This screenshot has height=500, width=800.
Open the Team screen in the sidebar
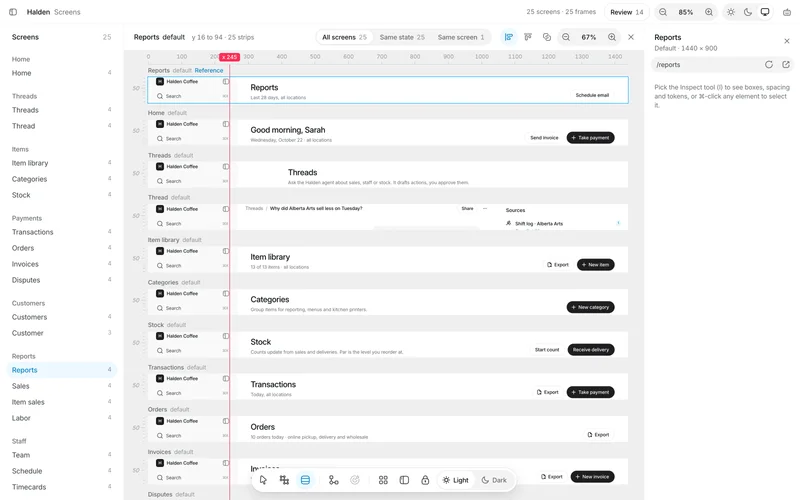pyautogui.click(x=61, y=455)
